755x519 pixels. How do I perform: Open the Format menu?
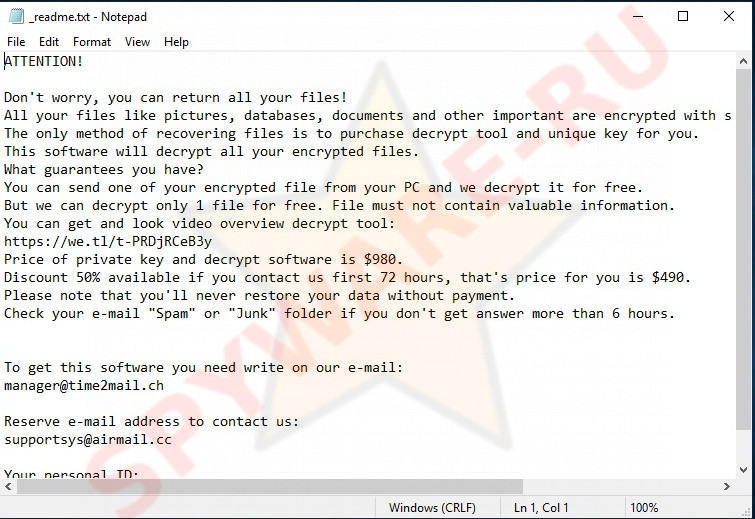pyautogui.click(x=91, y=42)
